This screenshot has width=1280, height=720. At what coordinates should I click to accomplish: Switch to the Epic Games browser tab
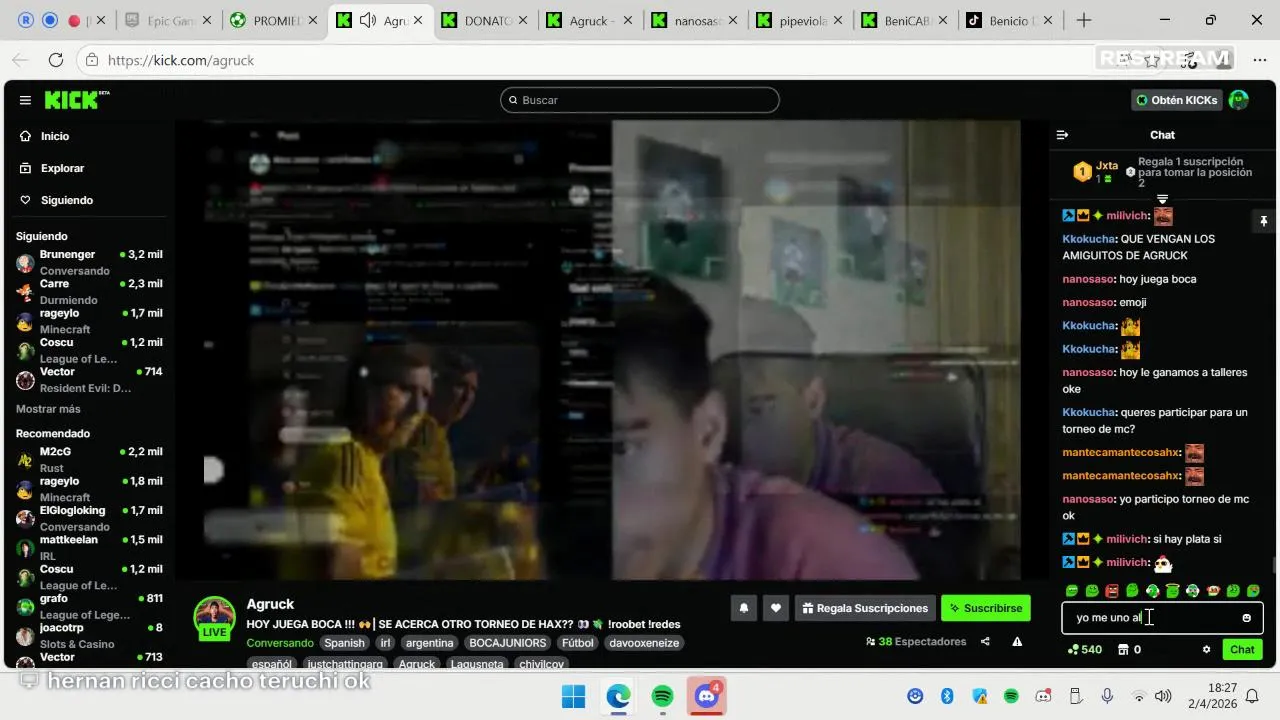pos(166,20)
